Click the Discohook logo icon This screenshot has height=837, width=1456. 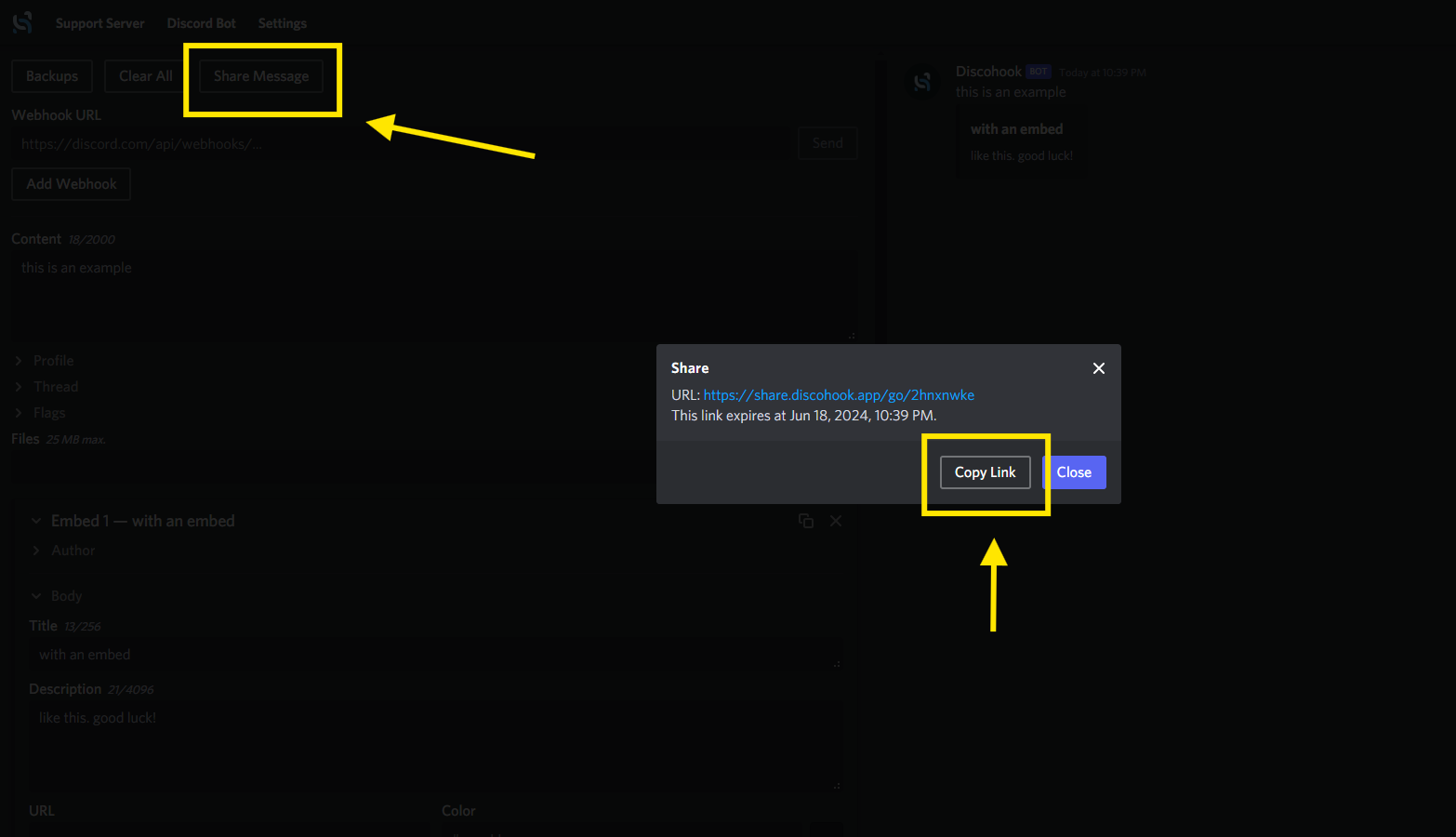(x=22, y=22)
